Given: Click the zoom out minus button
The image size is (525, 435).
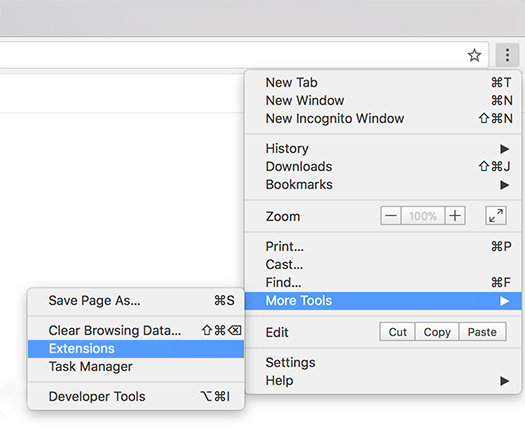Looking at the screenshot, I should coord(391,216).
